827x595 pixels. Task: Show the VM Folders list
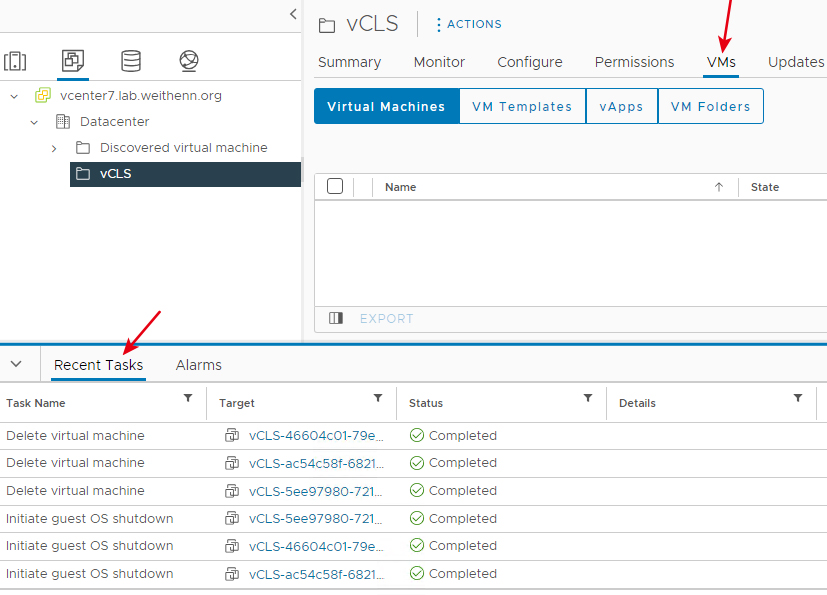(x=710, y=107)
